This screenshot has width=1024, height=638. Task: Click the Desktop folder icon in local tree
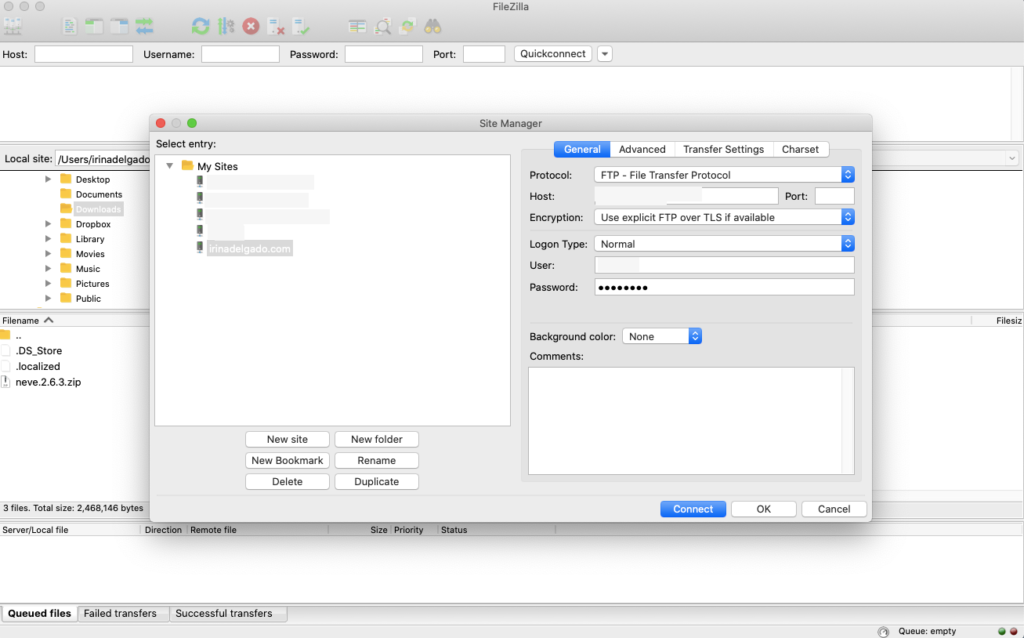[65, 178]
